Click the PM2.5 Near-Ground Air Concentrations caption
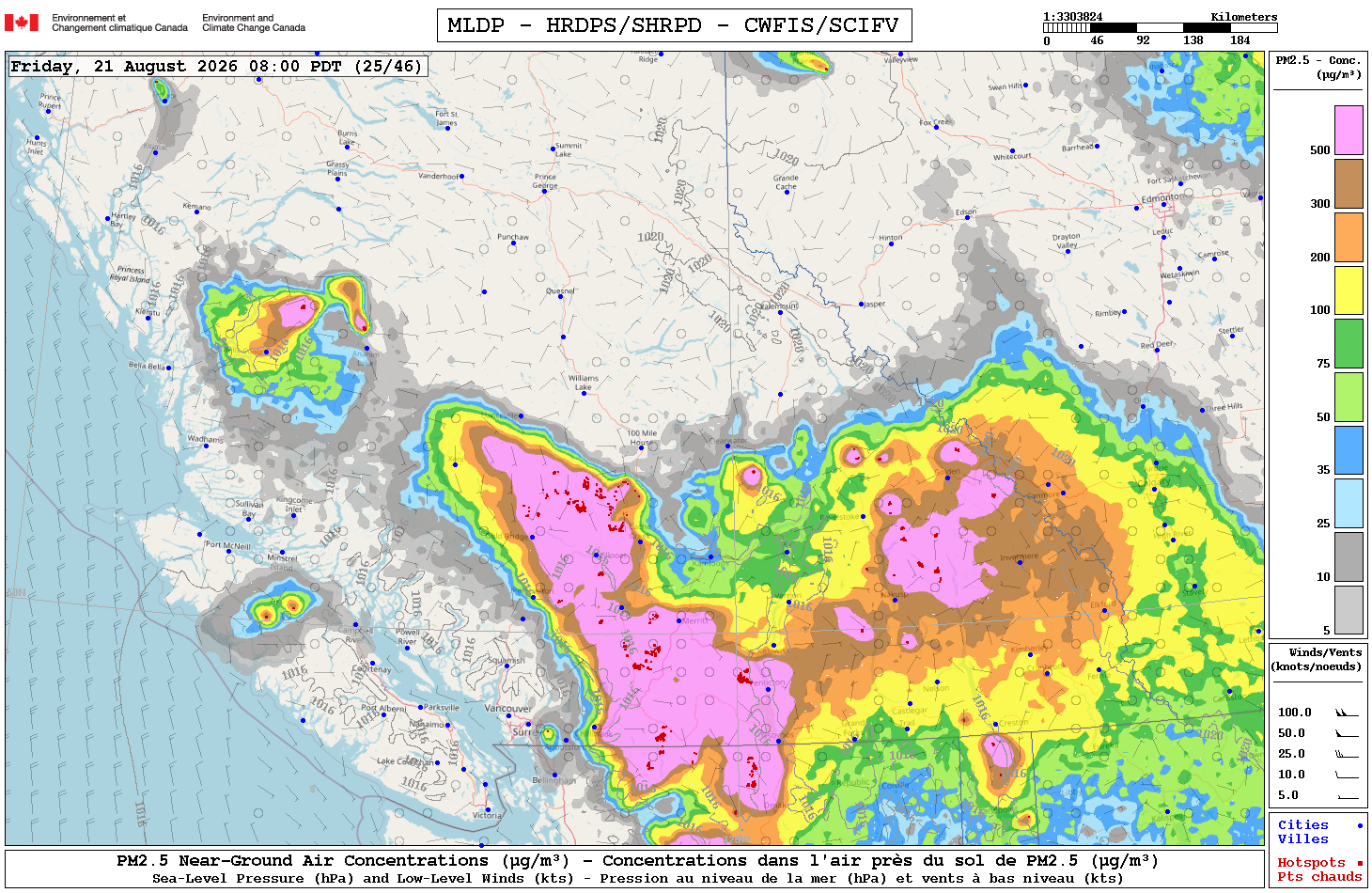1372x893 pixels. pos(637,860)
